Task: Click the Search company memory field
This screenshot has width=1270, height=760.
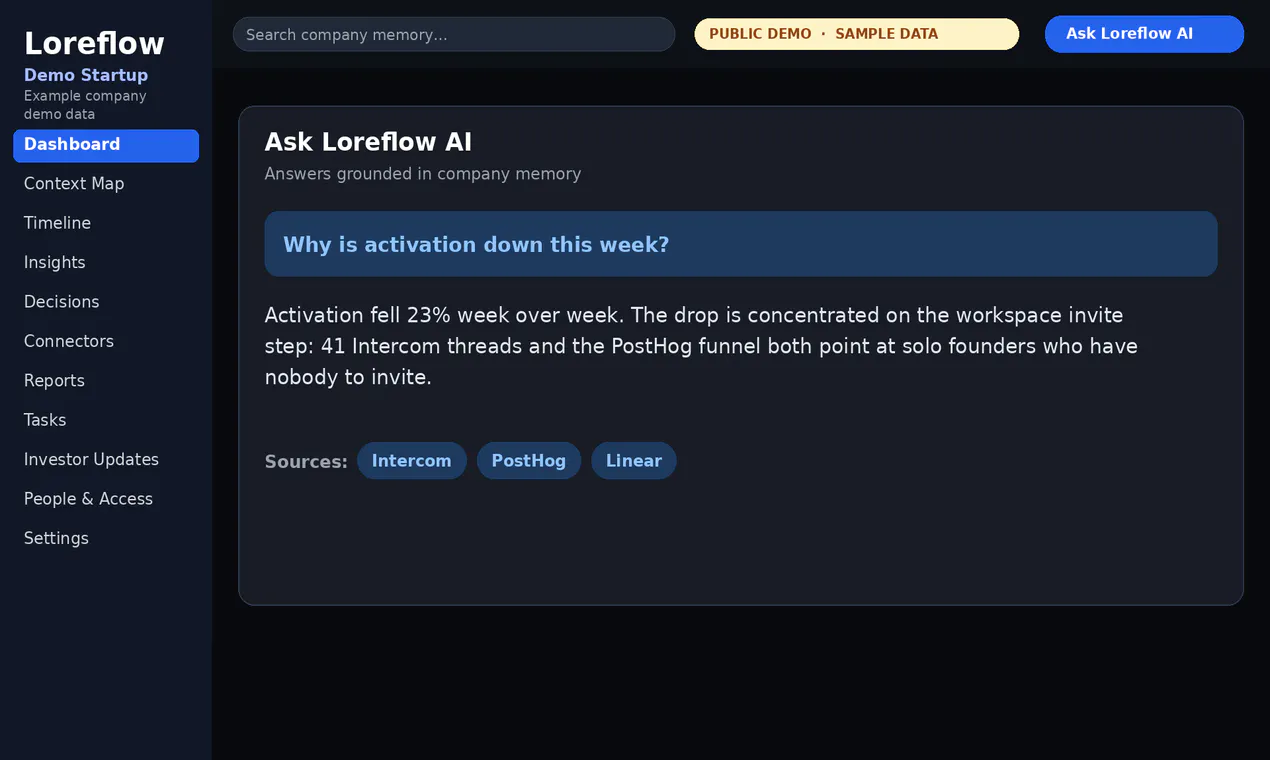Action: pyautogui.click(x=454, y=34)
